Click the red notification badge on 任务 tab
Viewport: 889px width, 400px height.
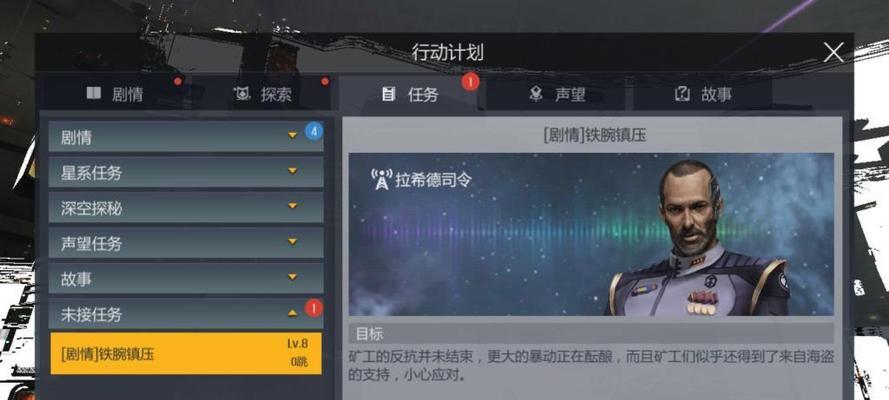click(x=470, y=82)
